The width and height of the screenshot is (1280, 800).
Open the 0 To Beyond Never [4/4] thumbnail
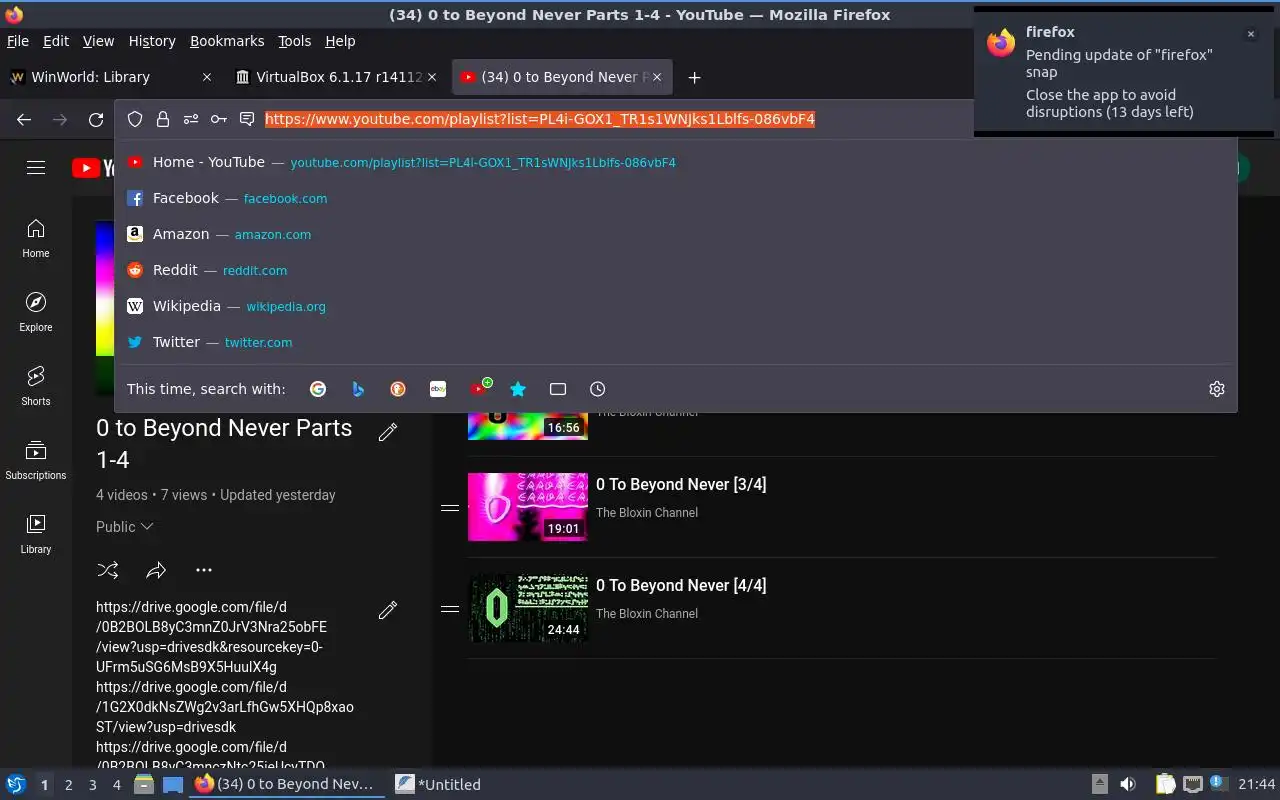[x=528, y=608]
